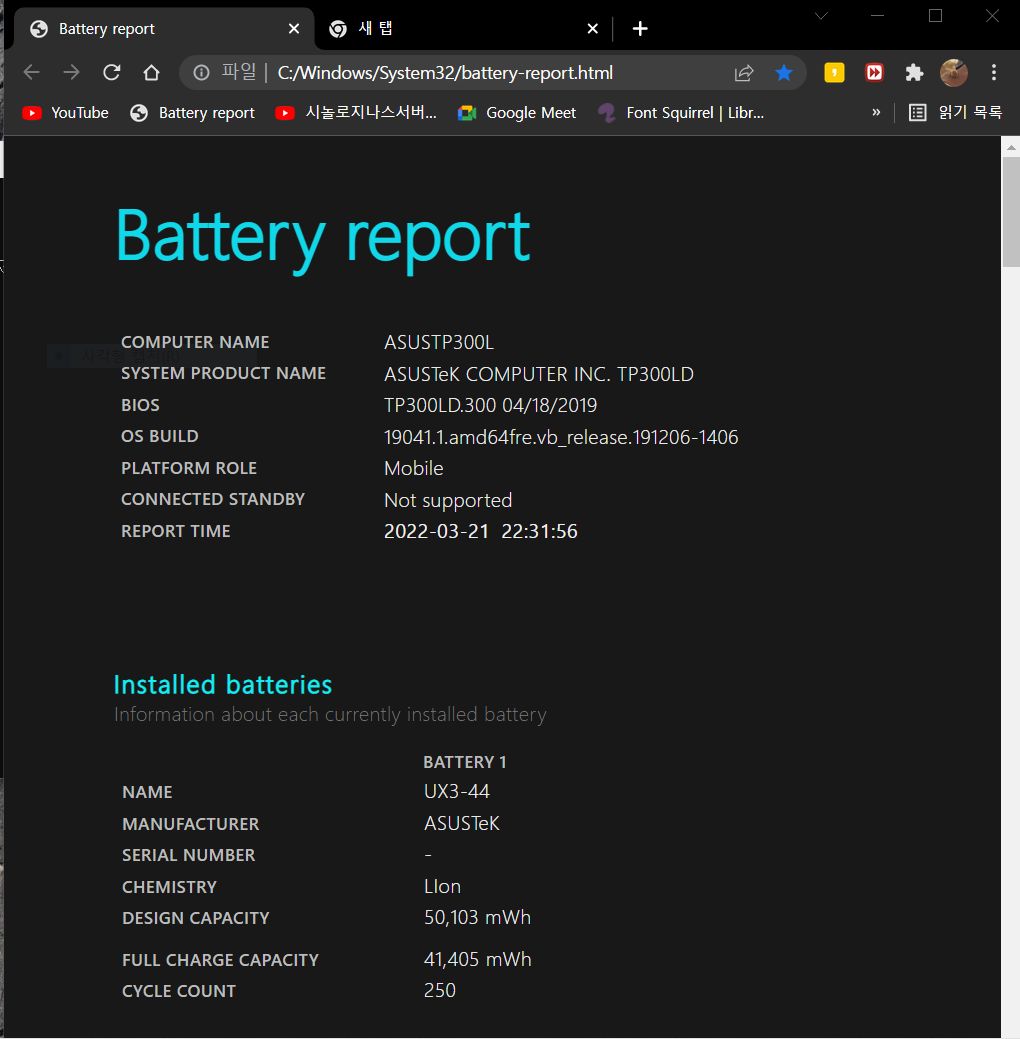Toggle the blue bookmark star
This screenshot has width=1020, height=1039.
click(x=783, y=72)
